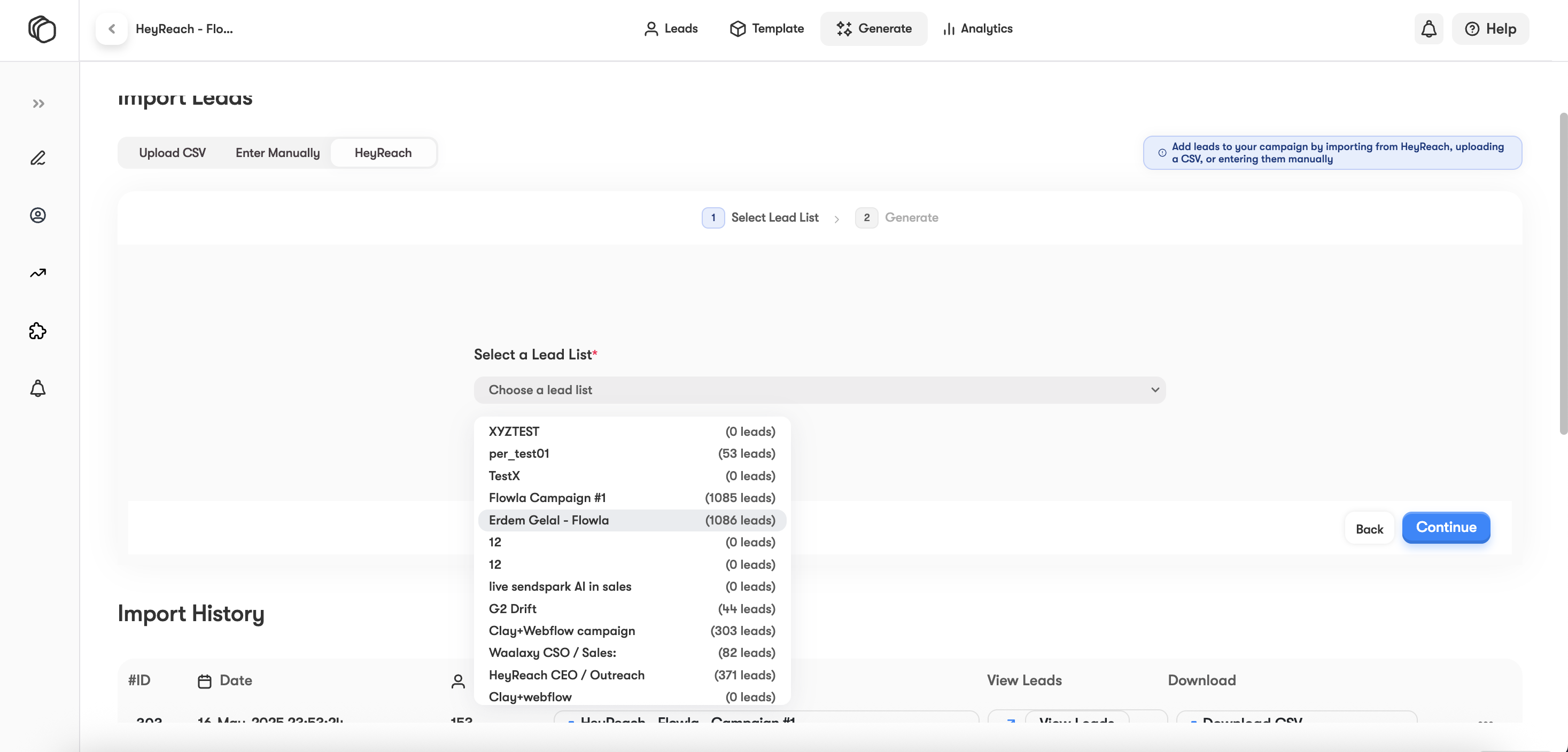Select TestX lead list
This screenshot has width=1568, height=752.
point(632,476)
